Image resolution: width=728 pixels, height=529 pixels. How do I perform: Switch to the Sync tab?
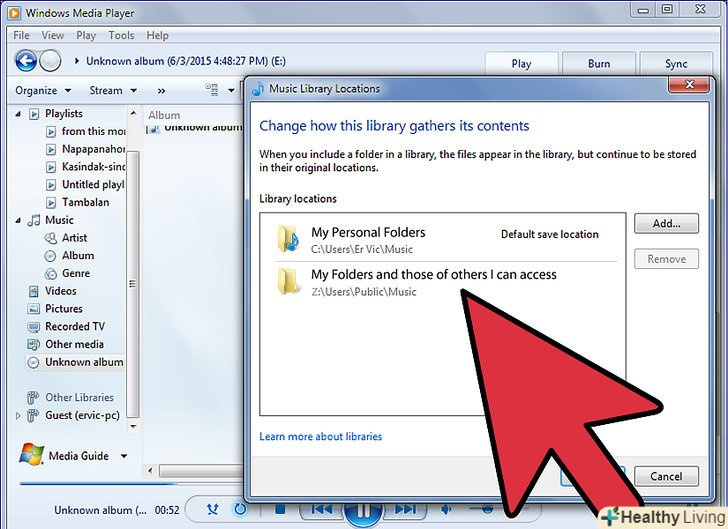point(676,64)
